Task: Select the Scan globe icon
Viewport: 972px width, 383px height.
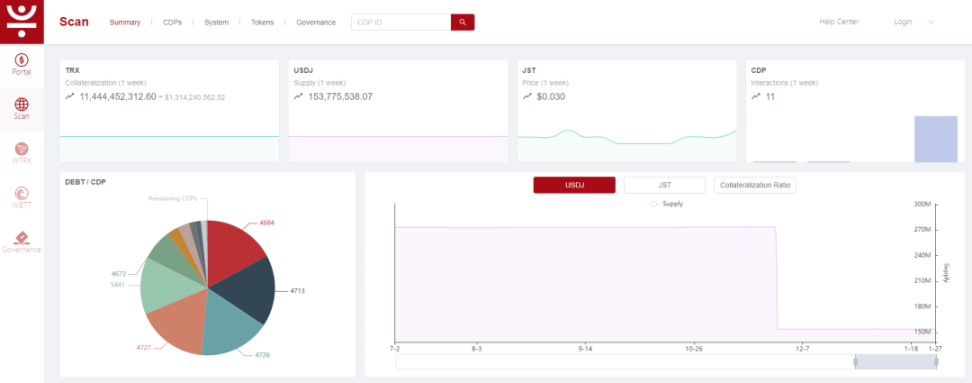Action: (x=22, y=104)
